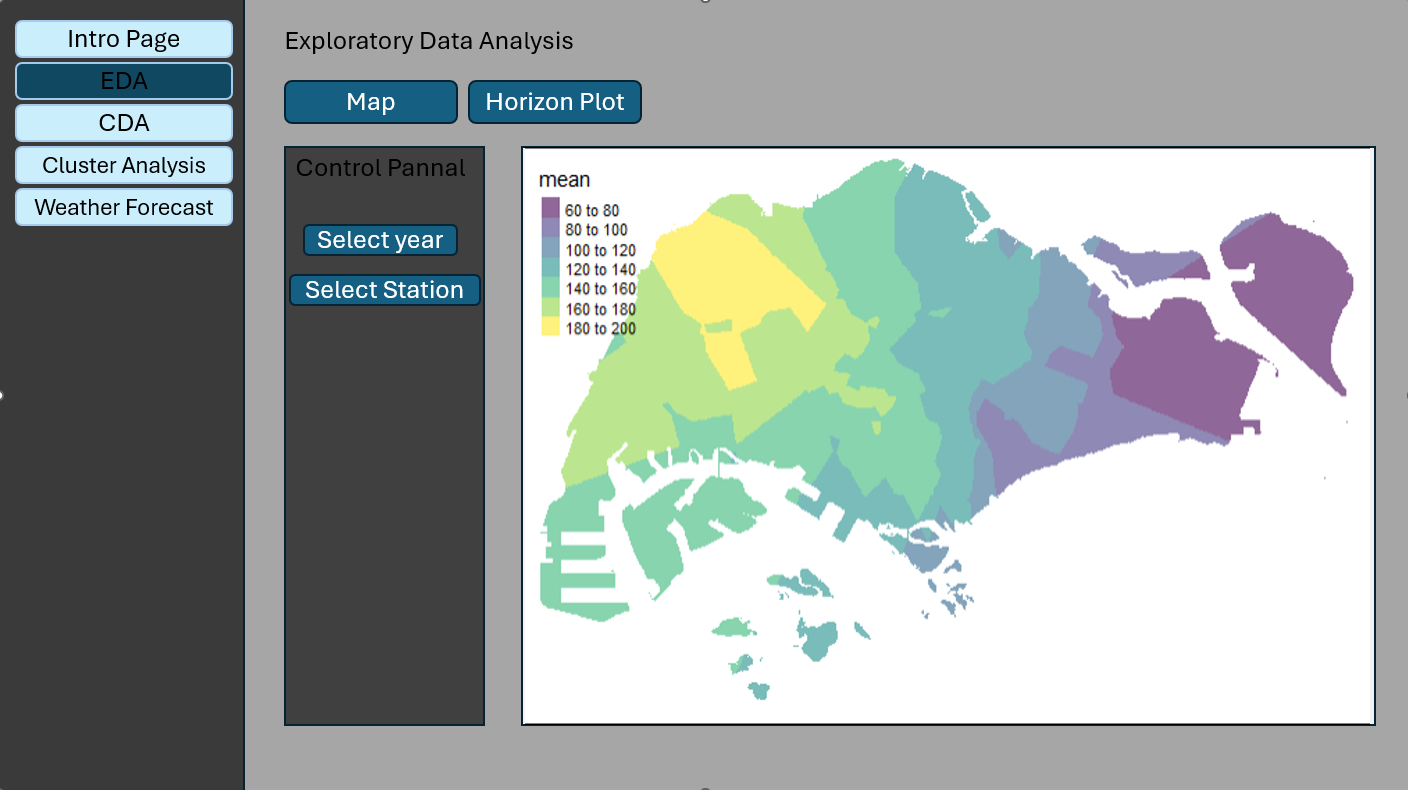Select the EDA sidebar item

124,81
